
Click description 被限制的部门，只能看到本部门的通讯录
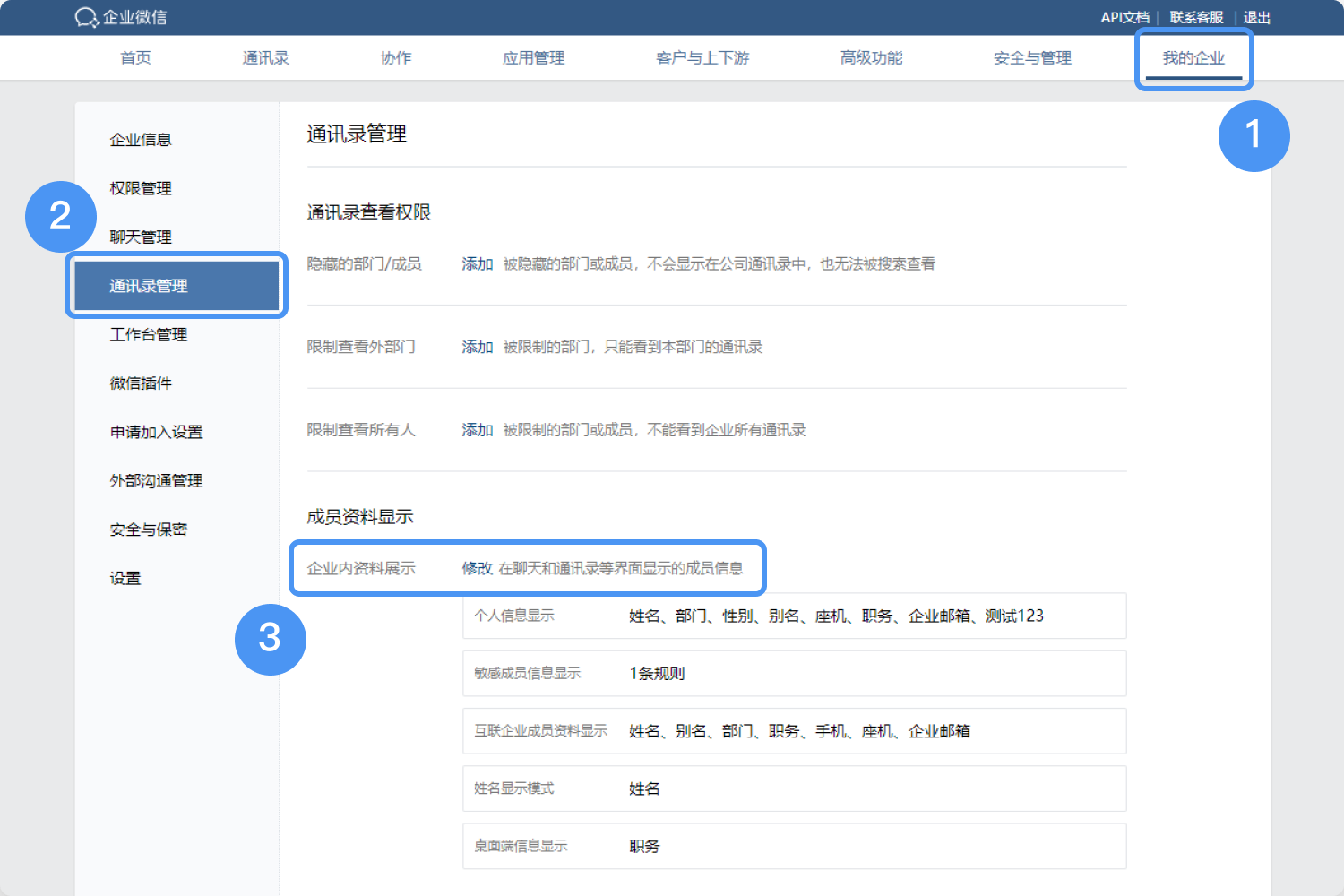pos(633,347)
